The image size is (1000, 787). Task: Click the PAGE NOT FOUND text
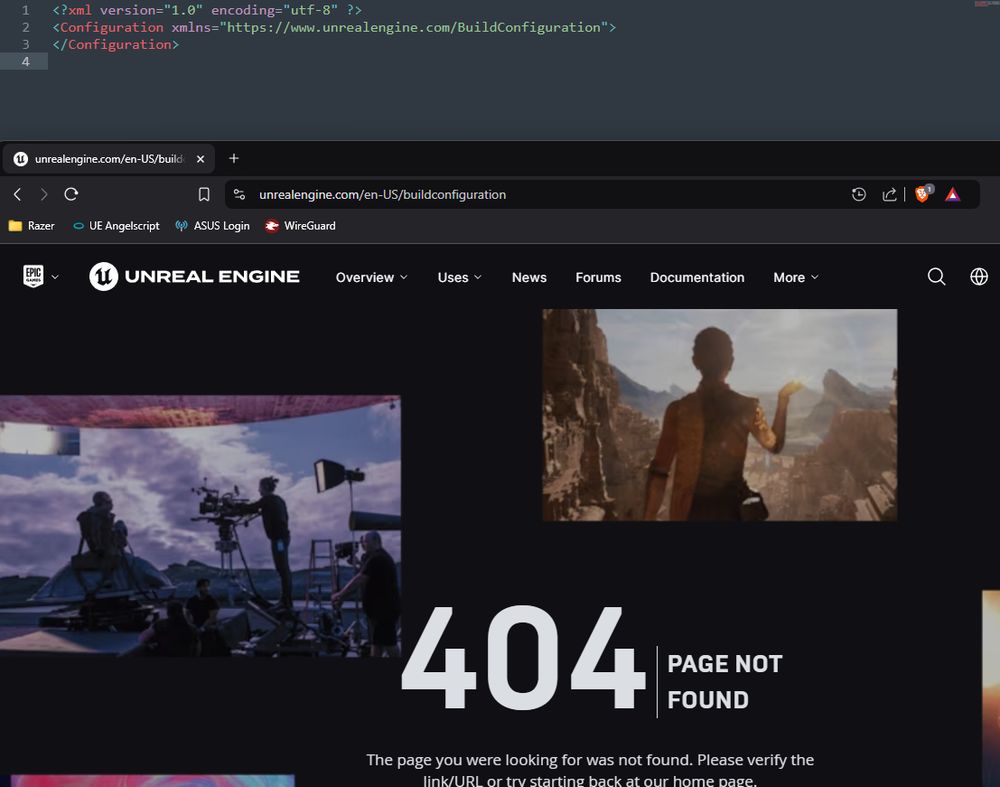[724, 682]
